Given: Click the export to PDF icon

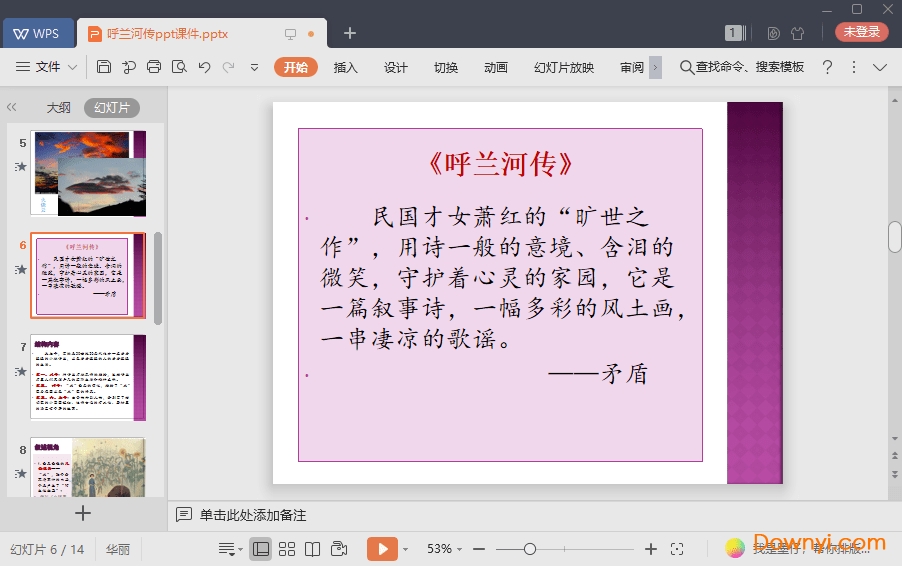Looking at the screenshot, I should click(129, 67).
